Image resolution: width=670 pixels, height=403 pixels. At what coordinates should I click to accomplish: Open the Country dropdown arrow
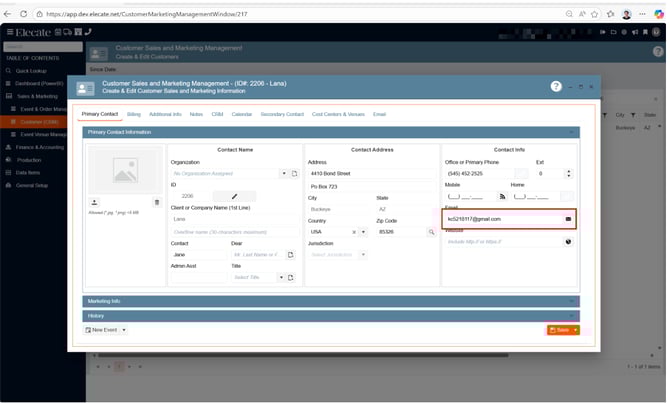coord(364,231)
